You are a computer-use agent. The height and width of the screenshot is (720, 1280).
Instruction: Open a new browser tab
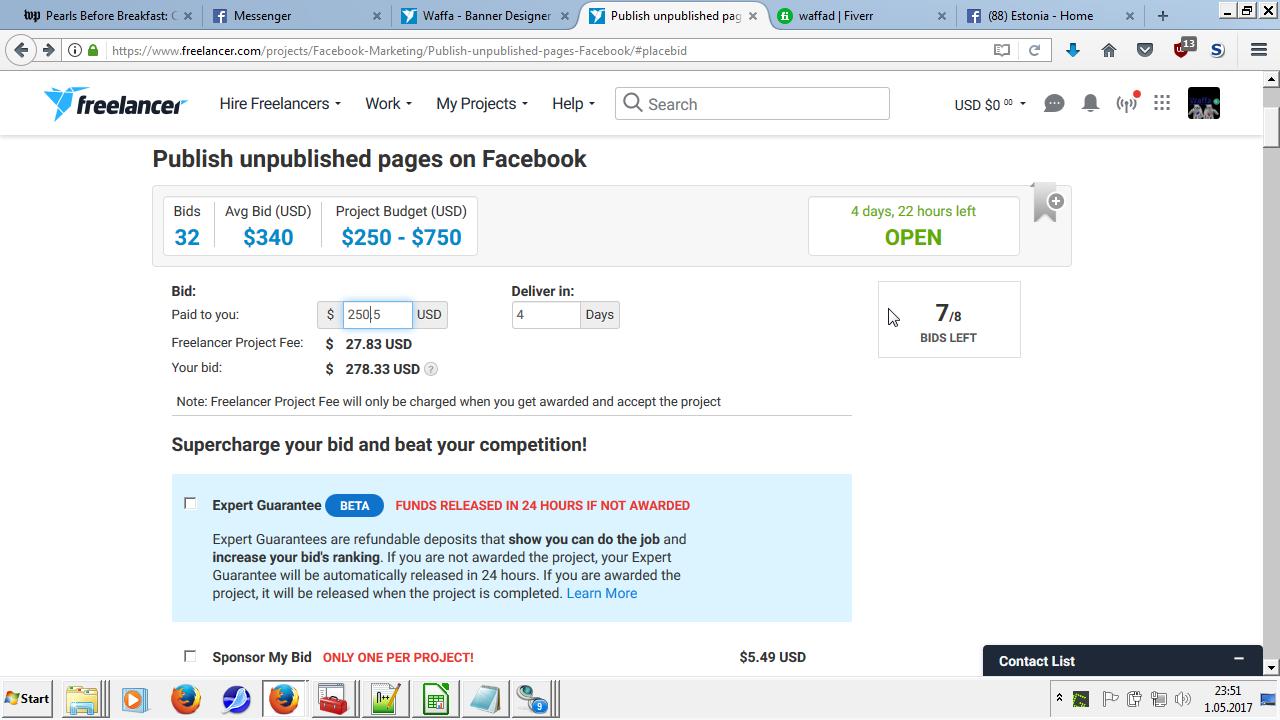(1163, 16)
